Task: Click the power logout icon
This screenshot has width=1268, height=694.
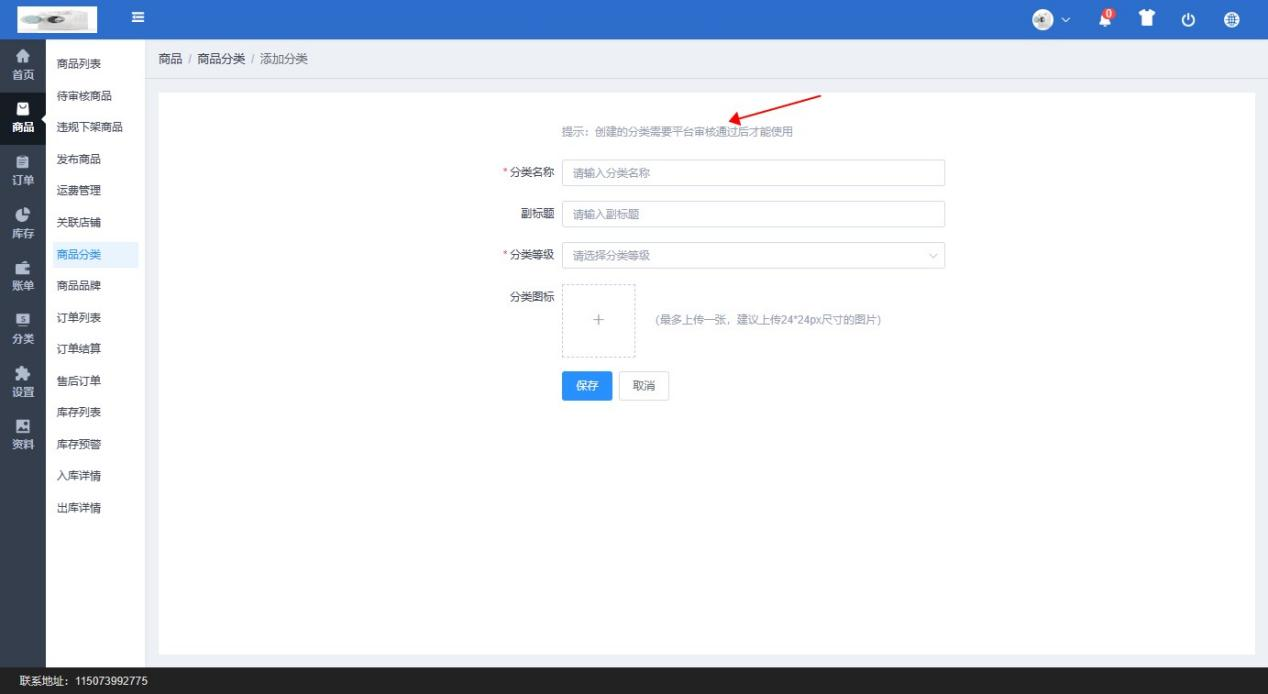Action: coord(1189,20)
